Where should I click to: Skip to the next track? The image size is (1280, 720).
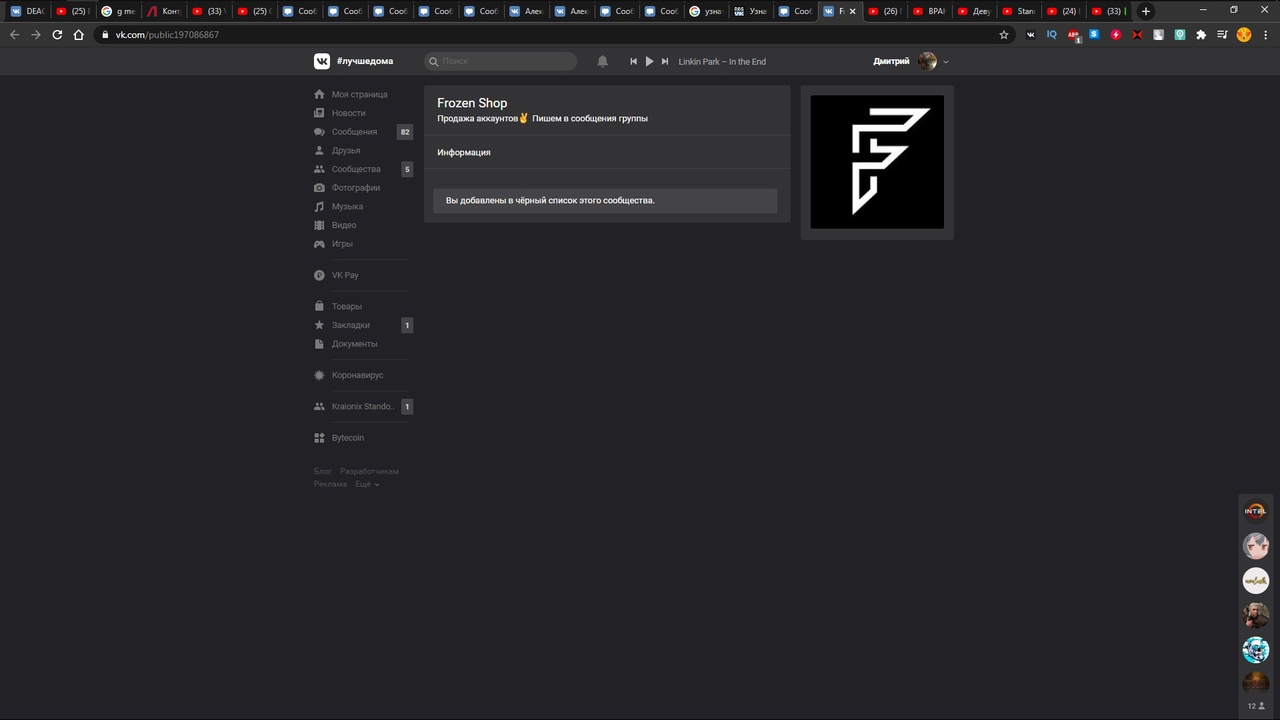(665, 61)
